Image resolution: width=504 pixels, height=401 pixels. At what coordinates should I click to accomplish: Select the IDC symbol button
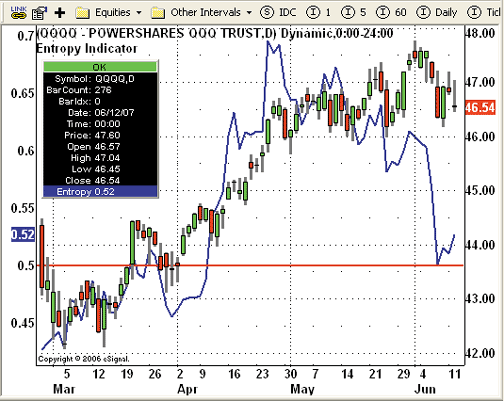(x=278, y=13)
